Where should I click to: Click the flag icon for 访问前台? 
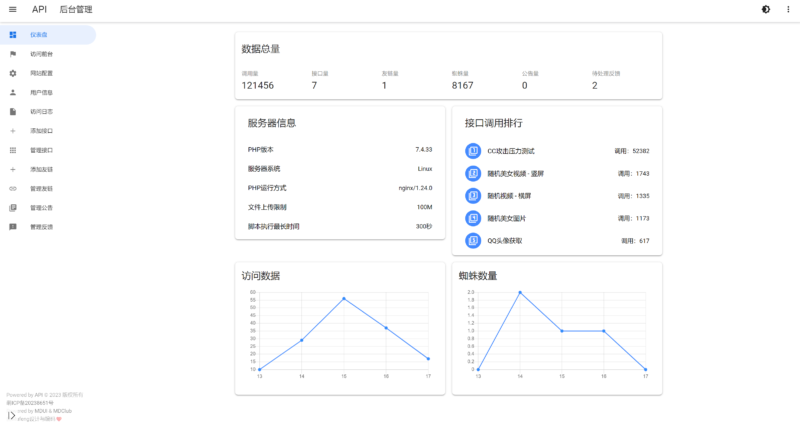(x=13, y=54)
